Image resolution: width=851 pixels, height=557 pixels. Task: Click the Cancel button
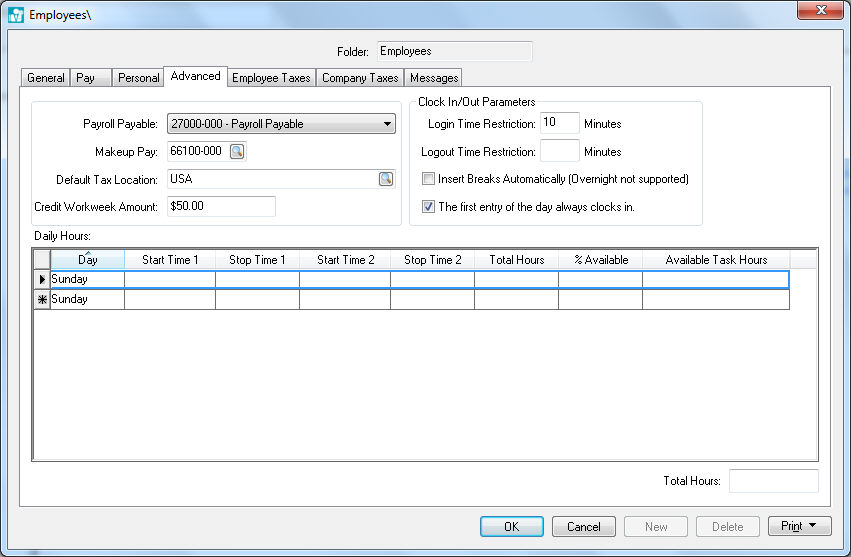pos(584,527)
